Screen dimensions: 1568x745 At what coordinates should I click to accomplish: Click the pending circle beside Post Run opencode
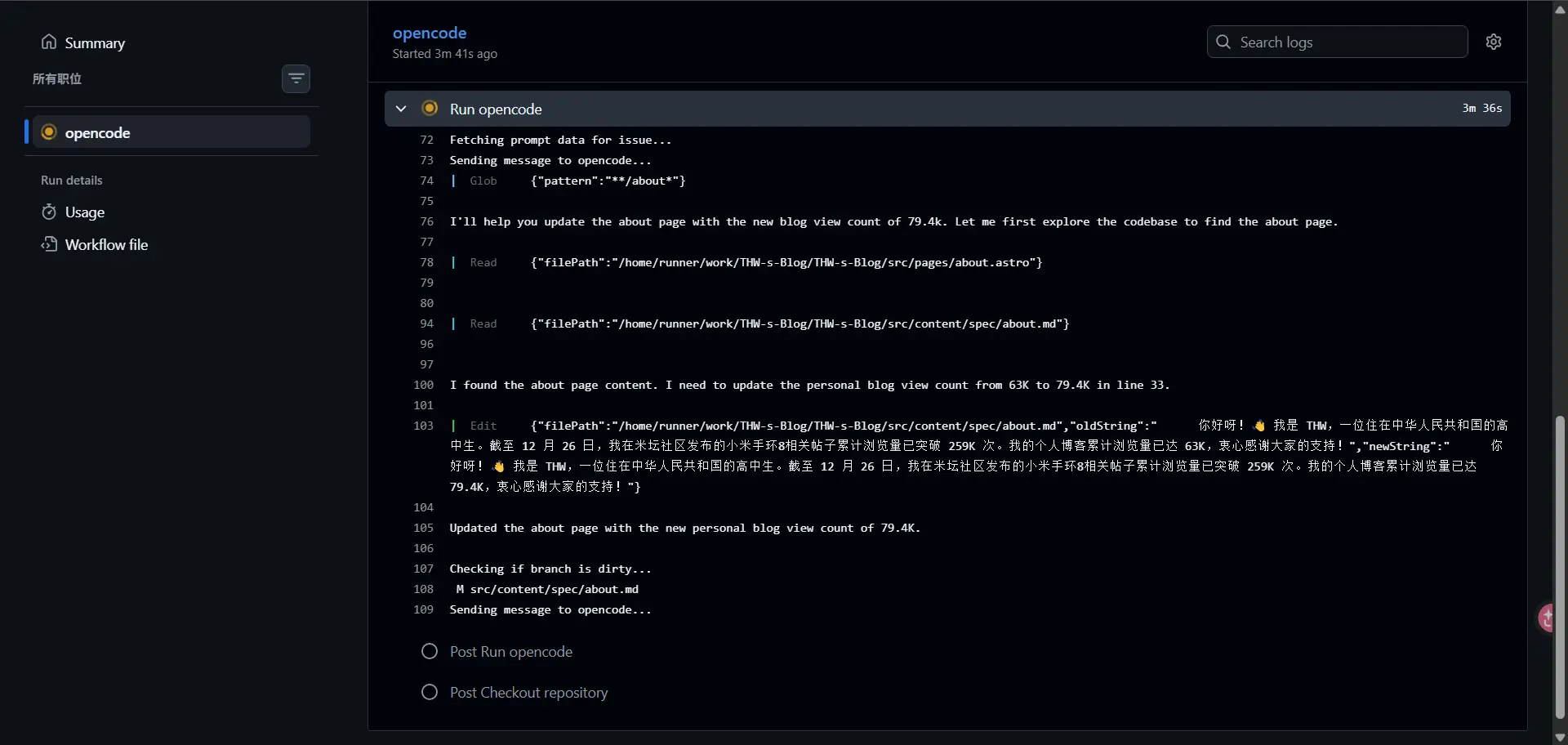[430, 651]
